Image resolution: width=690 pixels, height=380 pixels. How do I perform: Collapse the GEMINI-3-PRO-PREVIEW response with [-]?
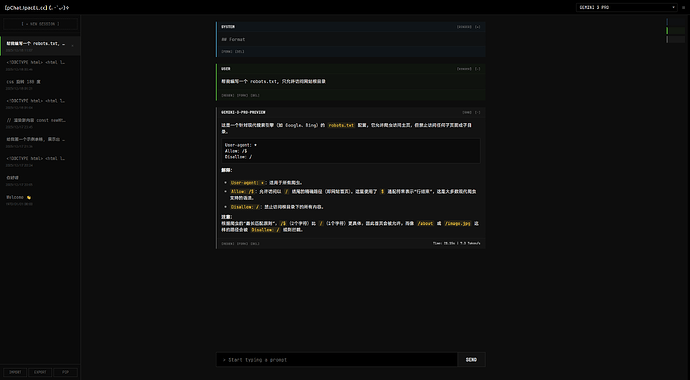tap(477, 112)
